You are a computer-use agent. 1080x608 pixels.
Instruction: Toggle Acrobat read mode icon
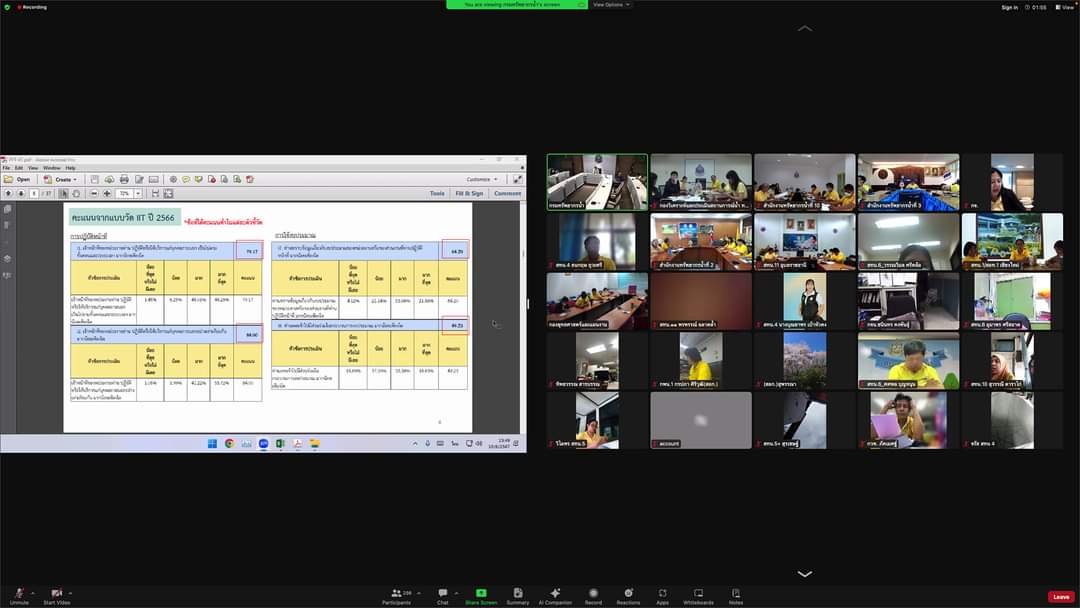(x=517, y=180)
